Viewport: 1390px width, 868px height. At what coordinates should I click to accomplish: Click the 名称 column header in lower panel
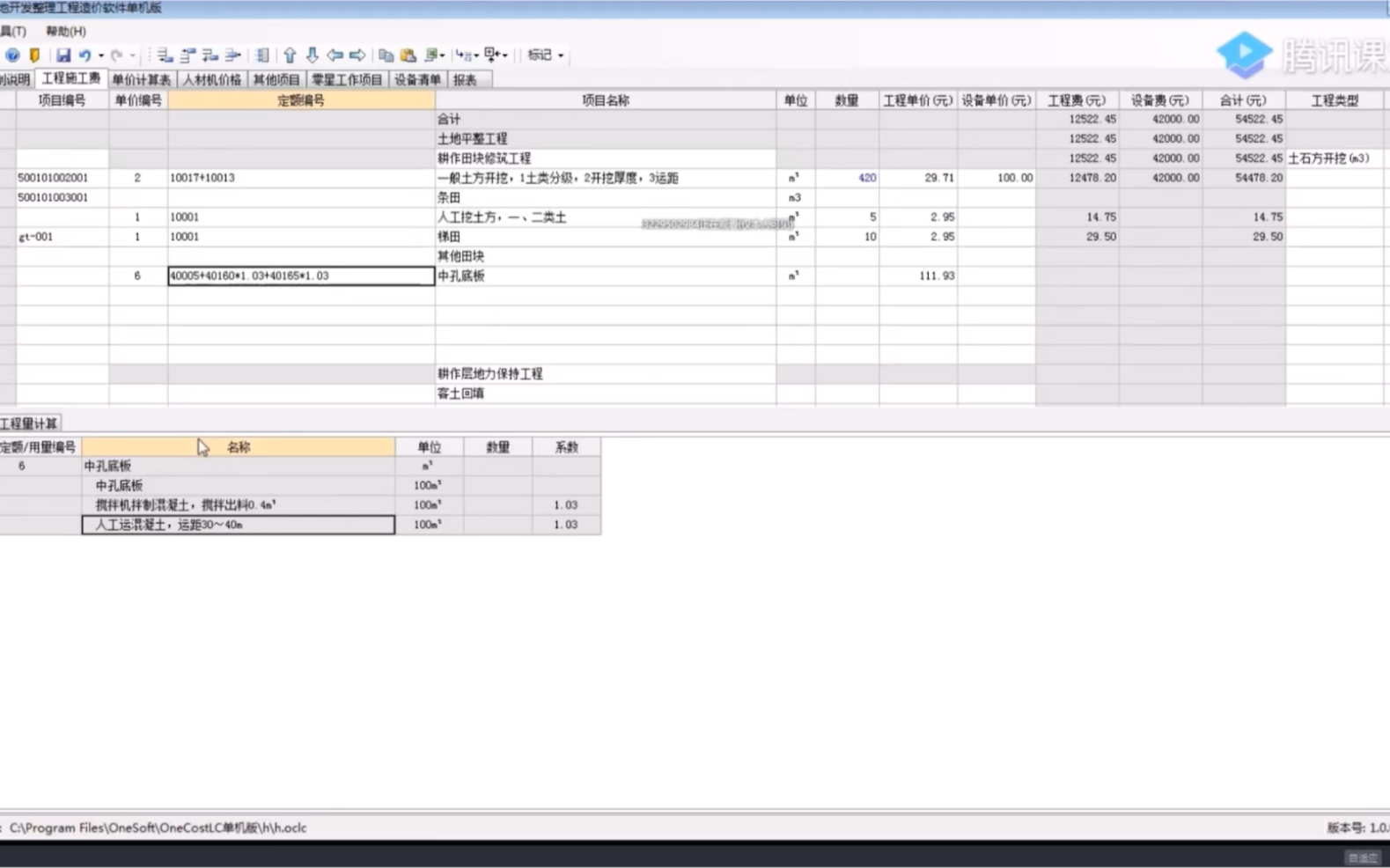238,447
